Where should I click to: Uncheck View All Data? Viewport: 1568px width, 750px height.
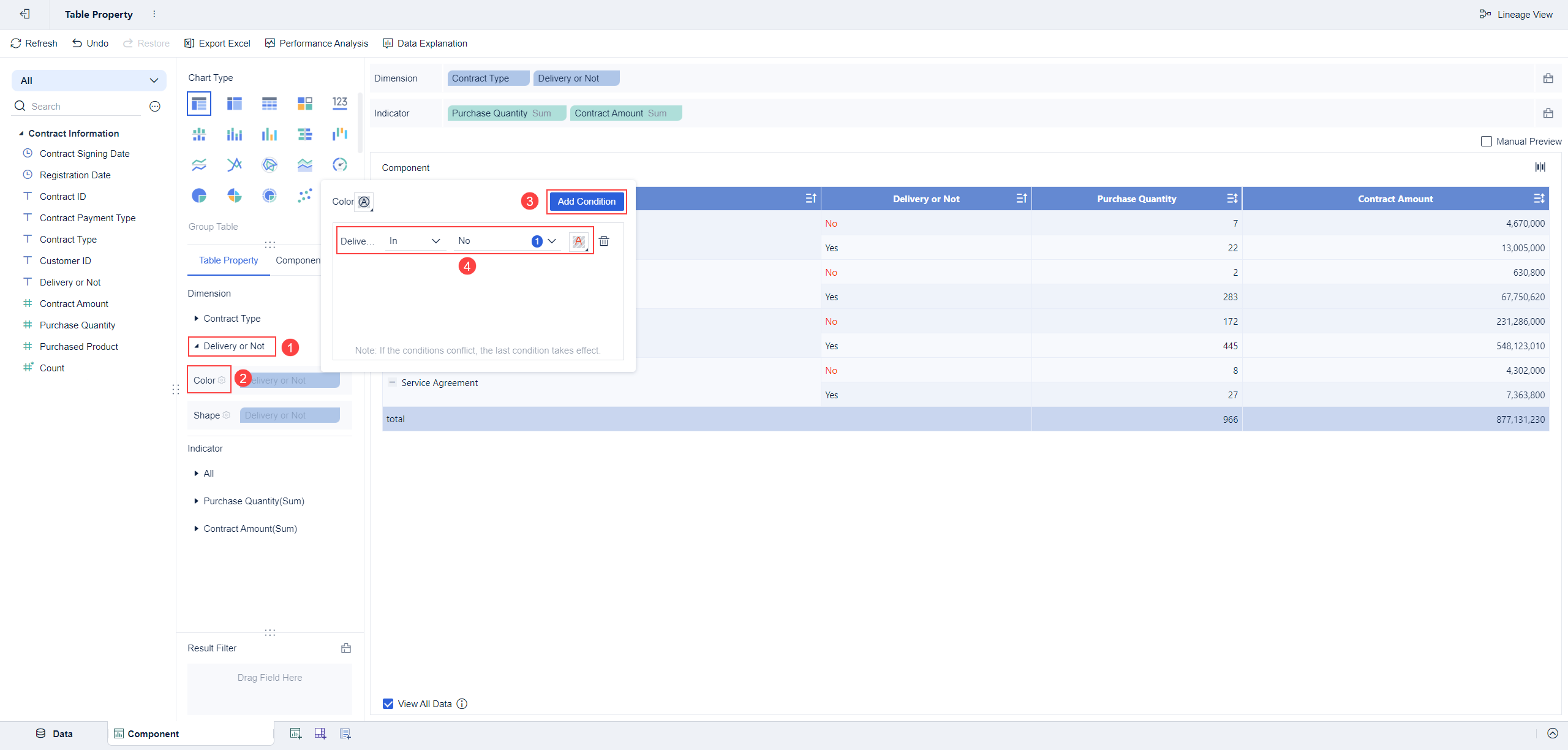[x=388, y=703]
